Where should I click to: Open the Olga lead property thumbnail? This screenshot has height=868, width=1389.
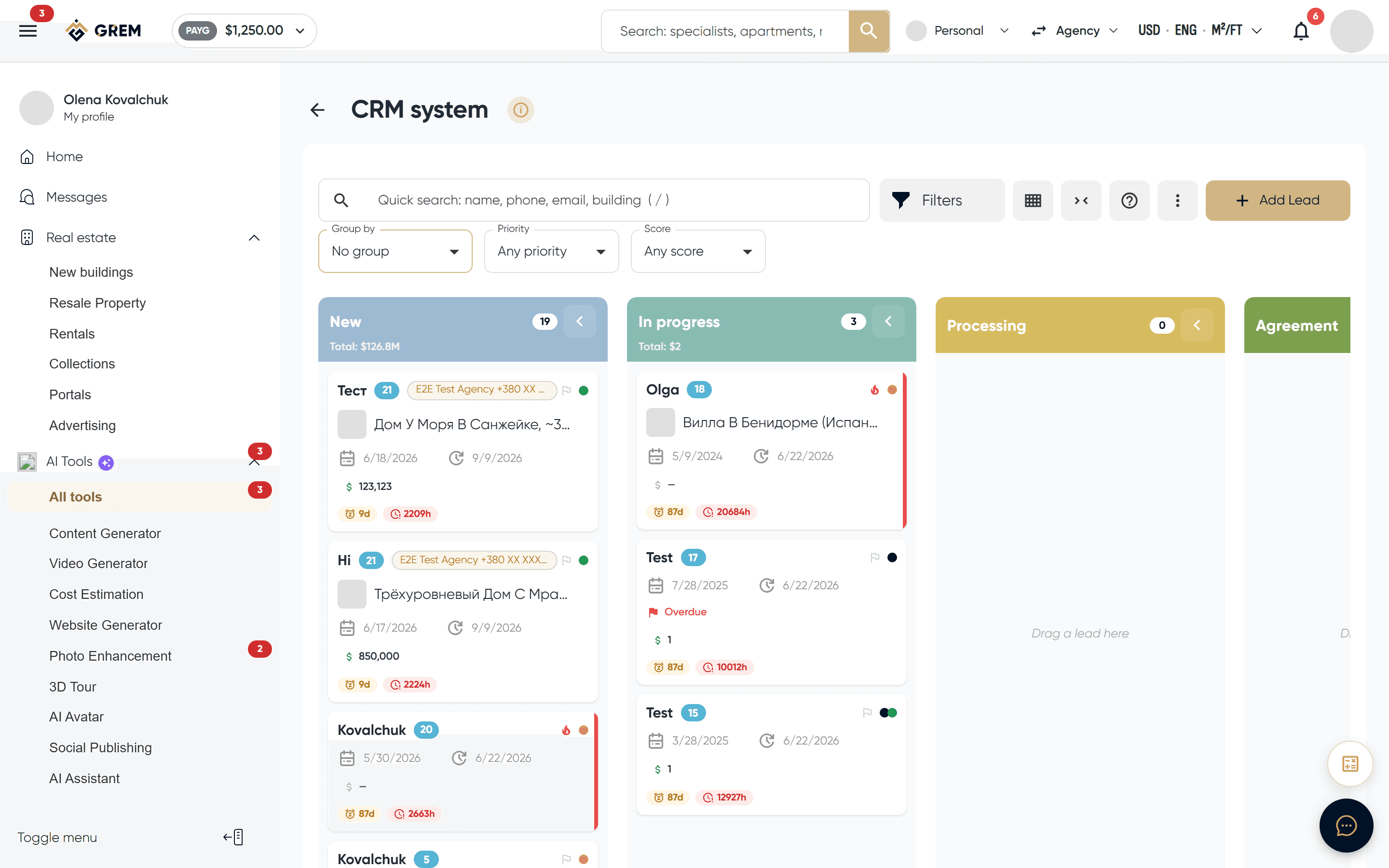pyautogui.click(x=661, y=422)
